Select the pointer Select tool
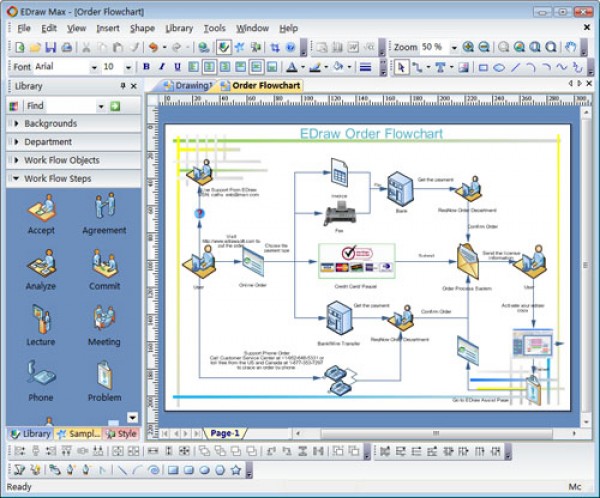This screenshot has width=600, height=498. coord(401,67)
